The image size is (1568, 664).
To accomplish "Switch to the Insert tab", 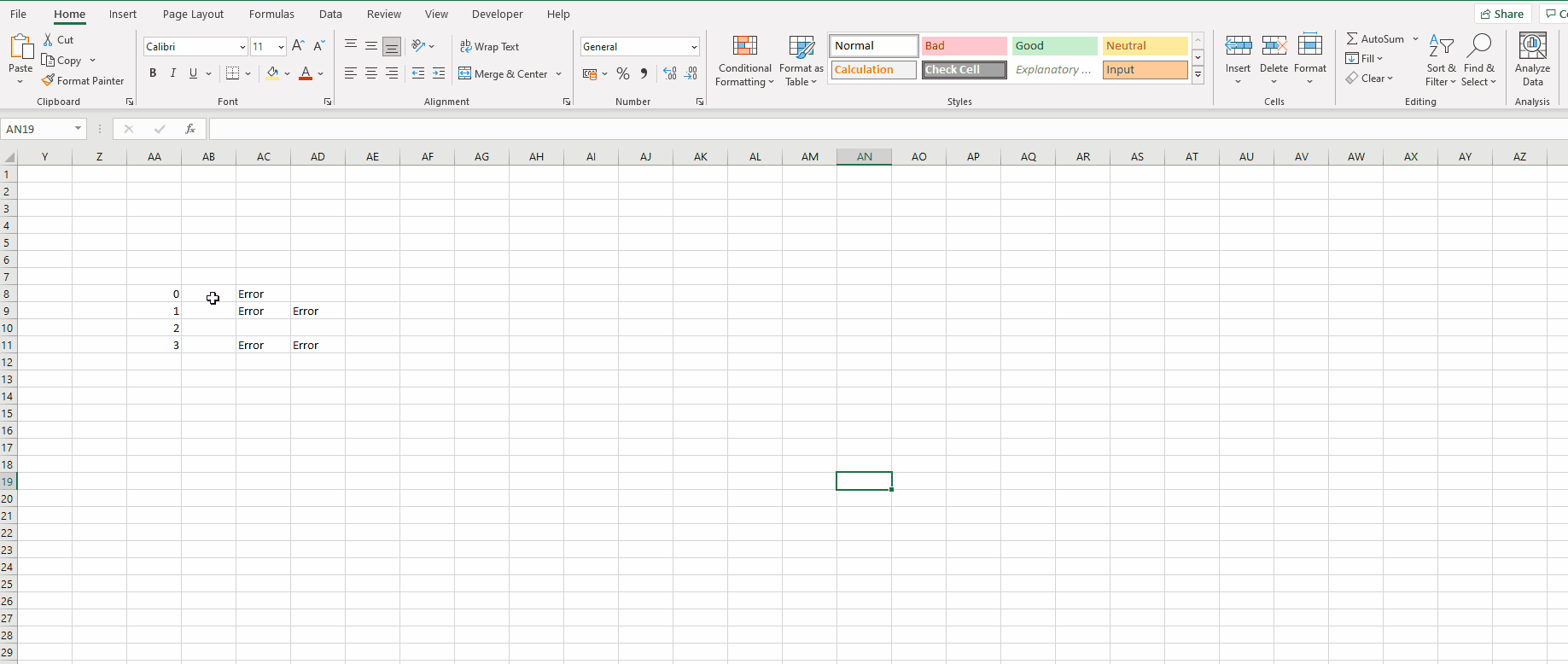I will pyautogui.click(x=123, y=14).
